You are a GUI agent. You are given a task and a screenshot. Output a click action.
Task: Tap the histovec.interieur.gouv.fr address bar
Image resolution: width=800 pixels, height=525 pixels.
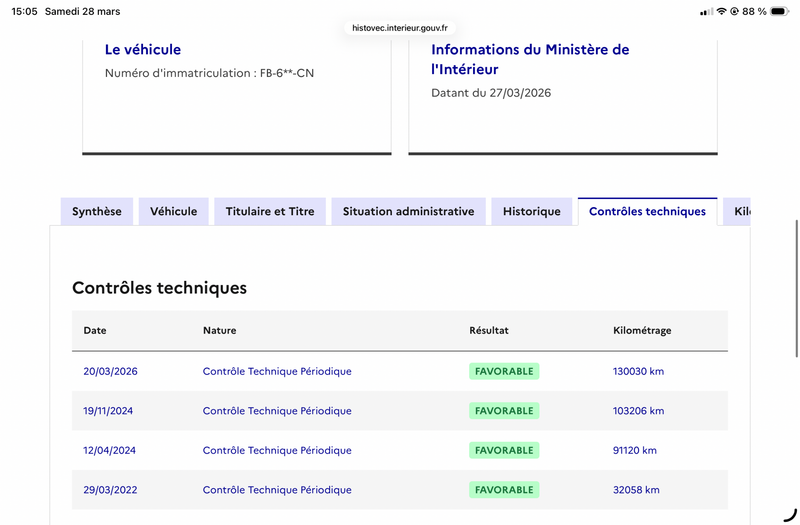[x=400, y=28]
